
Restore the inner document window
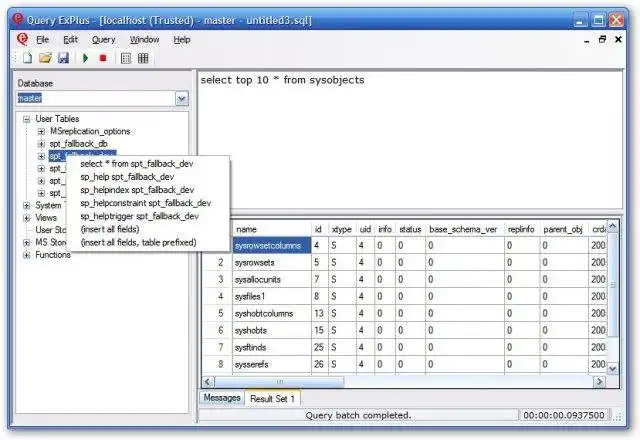click(602, 40)
